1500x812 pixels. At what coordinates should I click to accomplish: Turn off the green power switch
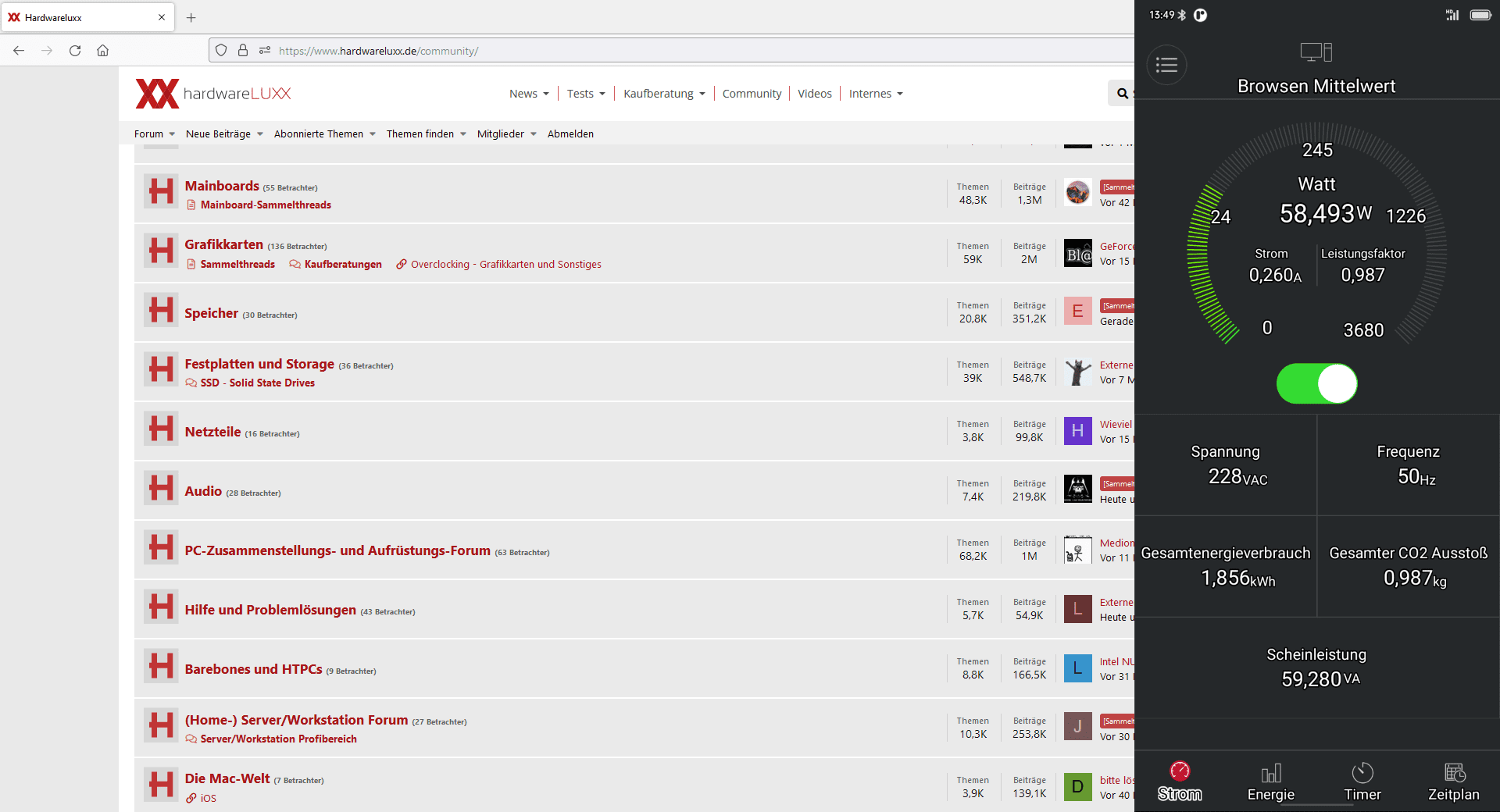pos(1317,383)
